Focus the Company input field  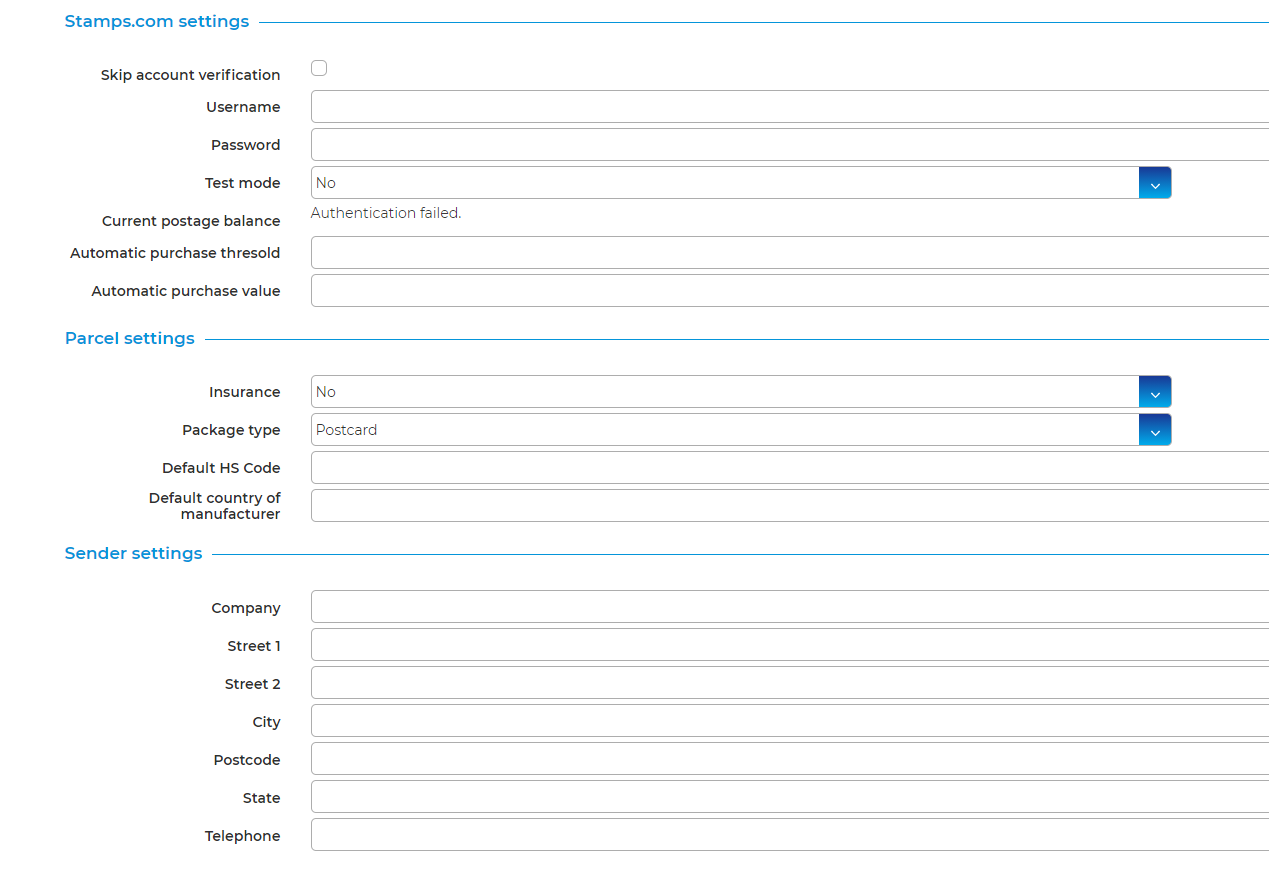pos(790,607)
